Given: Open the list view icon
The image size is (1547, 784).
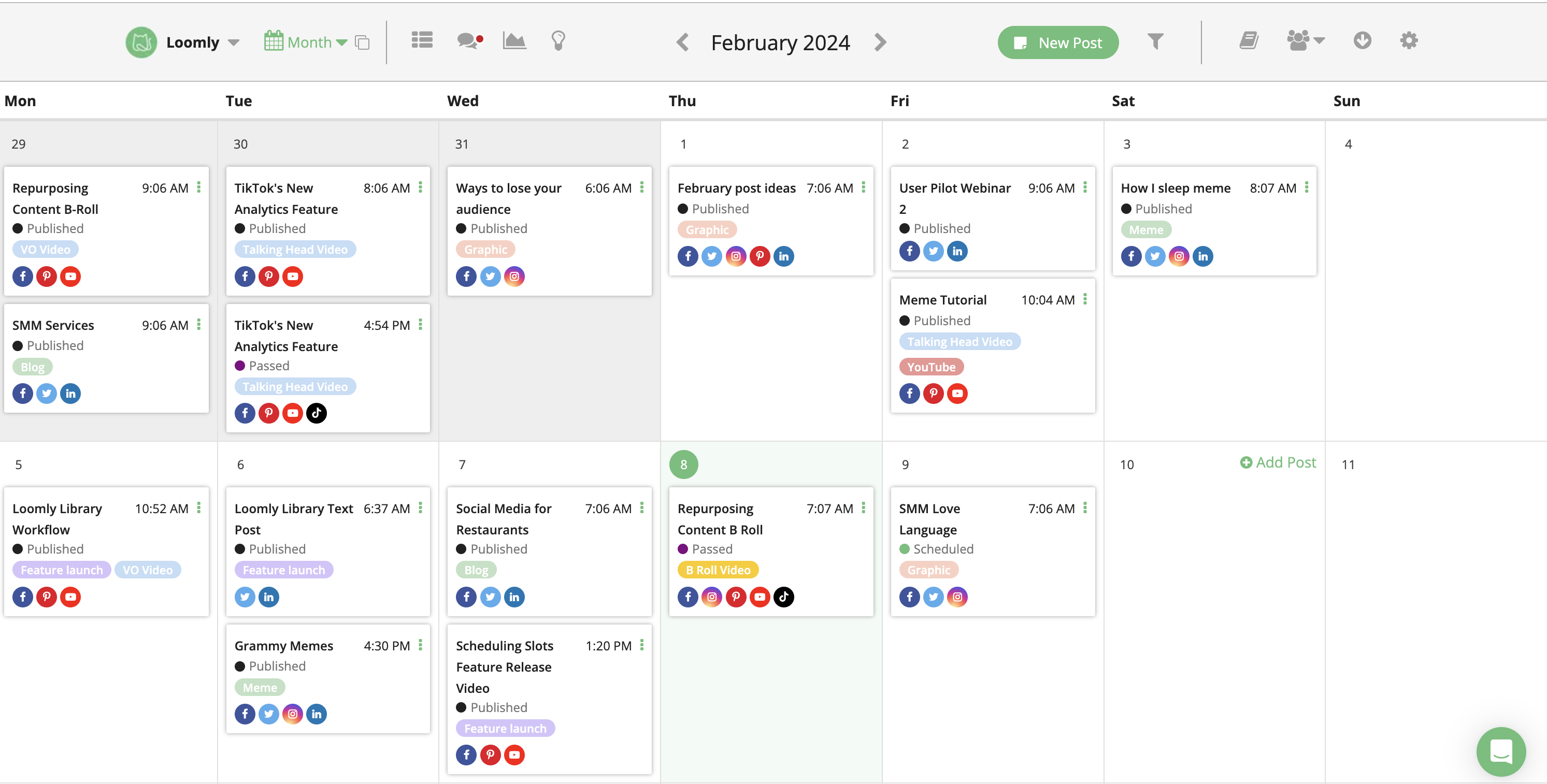Looking at the screenshot, I should pos(422,41).
